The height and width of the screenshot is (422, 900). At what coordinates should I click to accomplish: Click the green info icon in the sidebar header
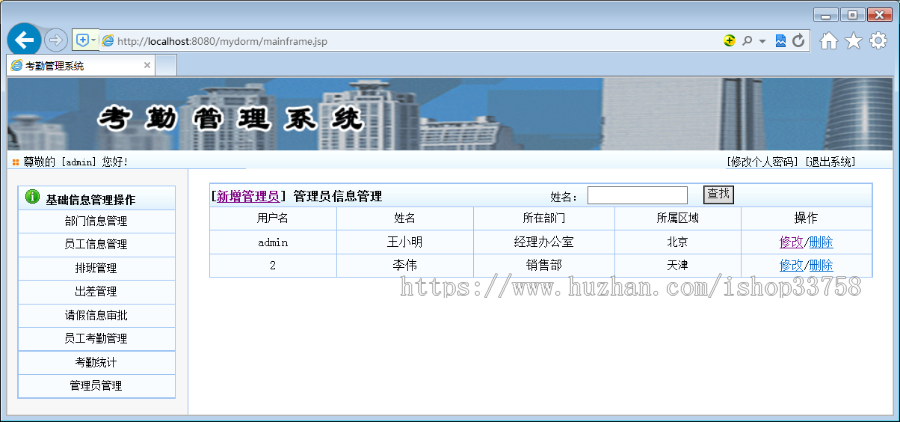[33, 197]
